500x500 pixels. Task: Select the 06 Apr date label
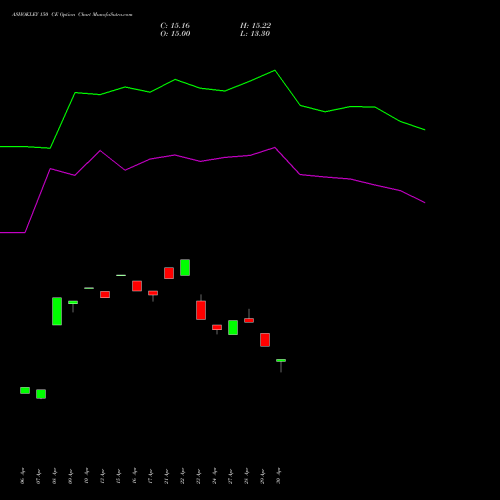point(22,476)
